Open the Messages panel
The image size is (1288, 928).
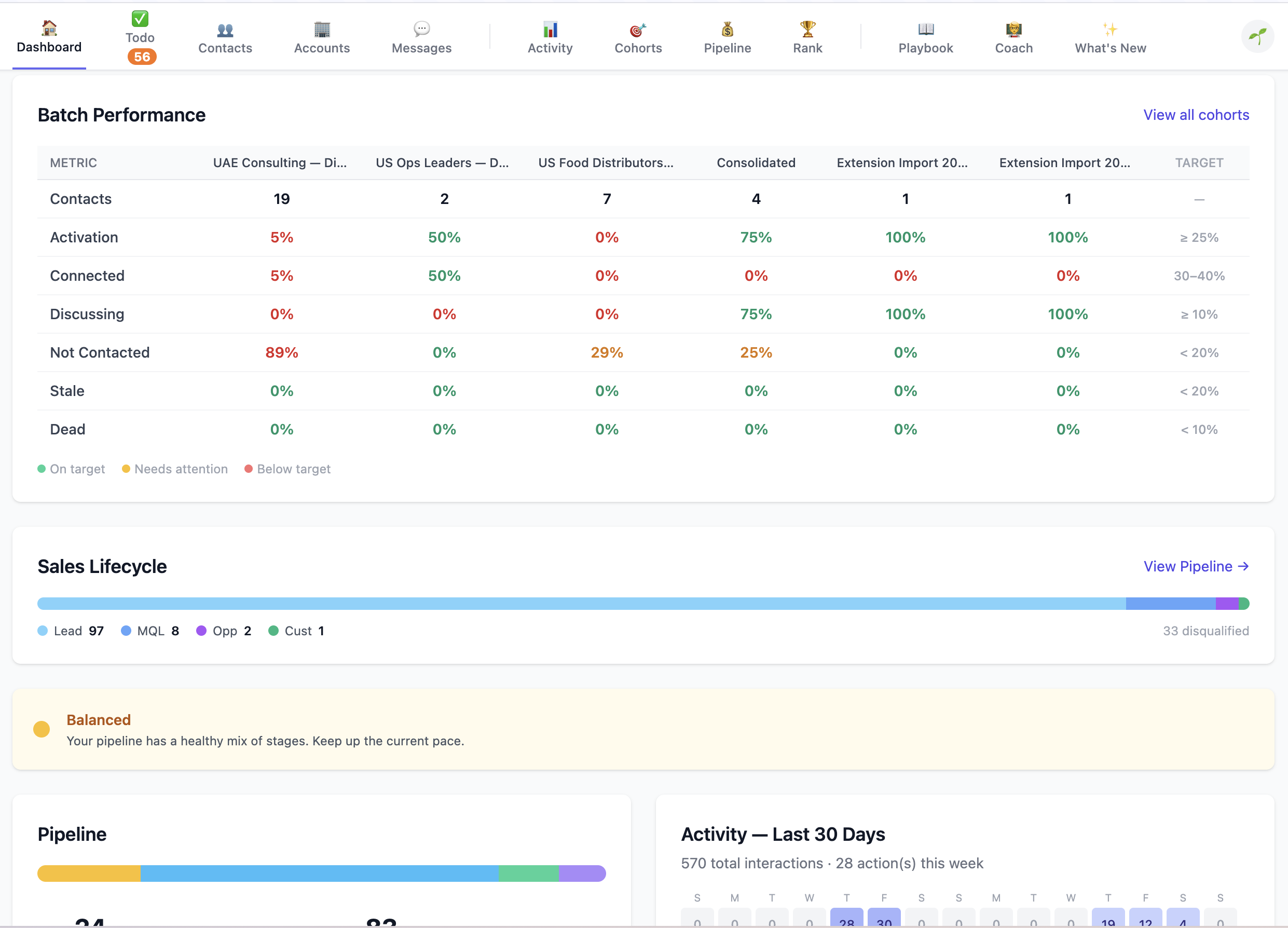click(x=421, y=37)
